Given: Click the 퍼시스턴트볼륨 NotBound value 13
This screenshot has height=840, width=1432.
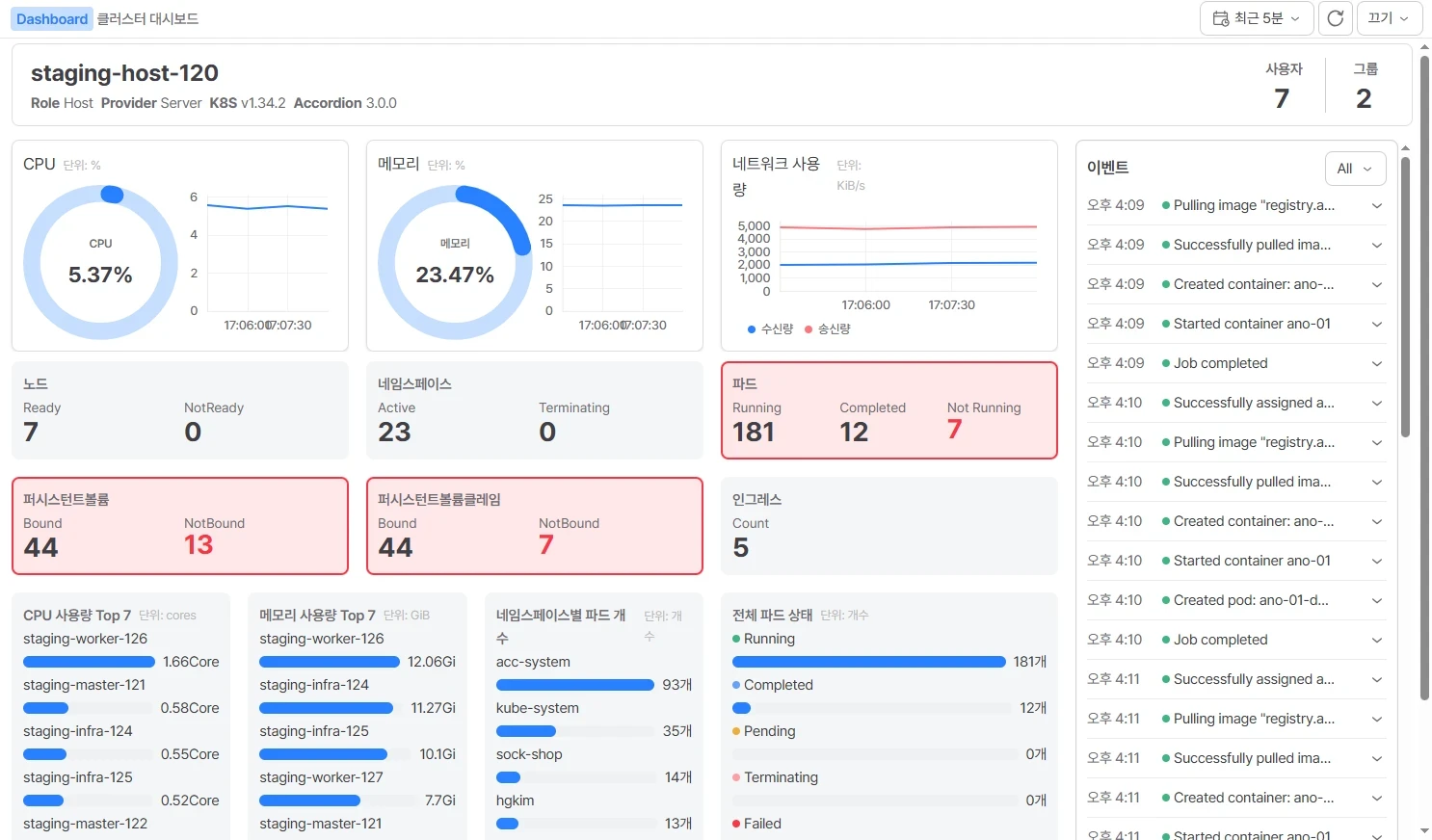Looking at the screenshot, I should click(x=199, y=545).
